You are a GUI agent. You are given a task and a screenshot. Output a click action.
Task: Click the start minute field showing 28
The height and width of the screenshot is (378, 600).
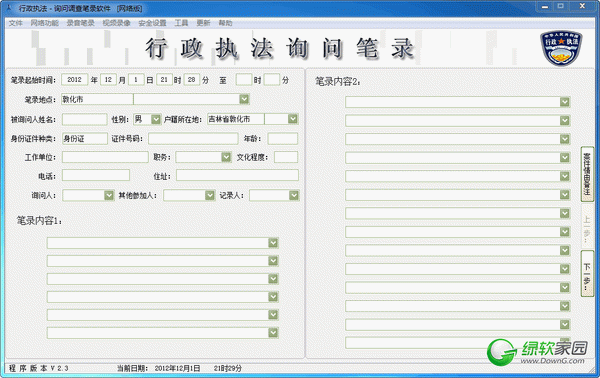click(x=192, y=80)
